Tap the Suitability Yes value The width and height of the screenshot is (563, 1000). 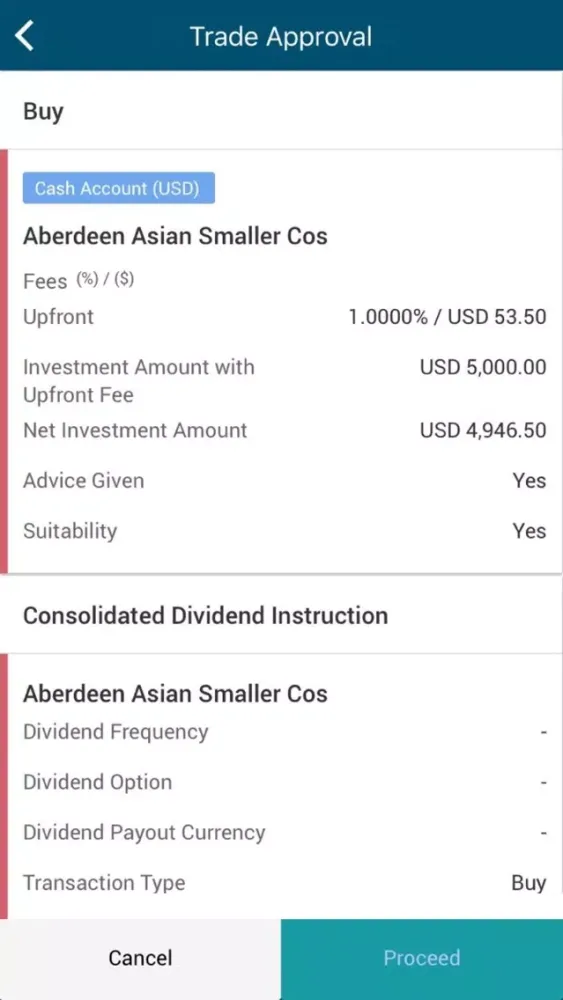pos(529,531)
